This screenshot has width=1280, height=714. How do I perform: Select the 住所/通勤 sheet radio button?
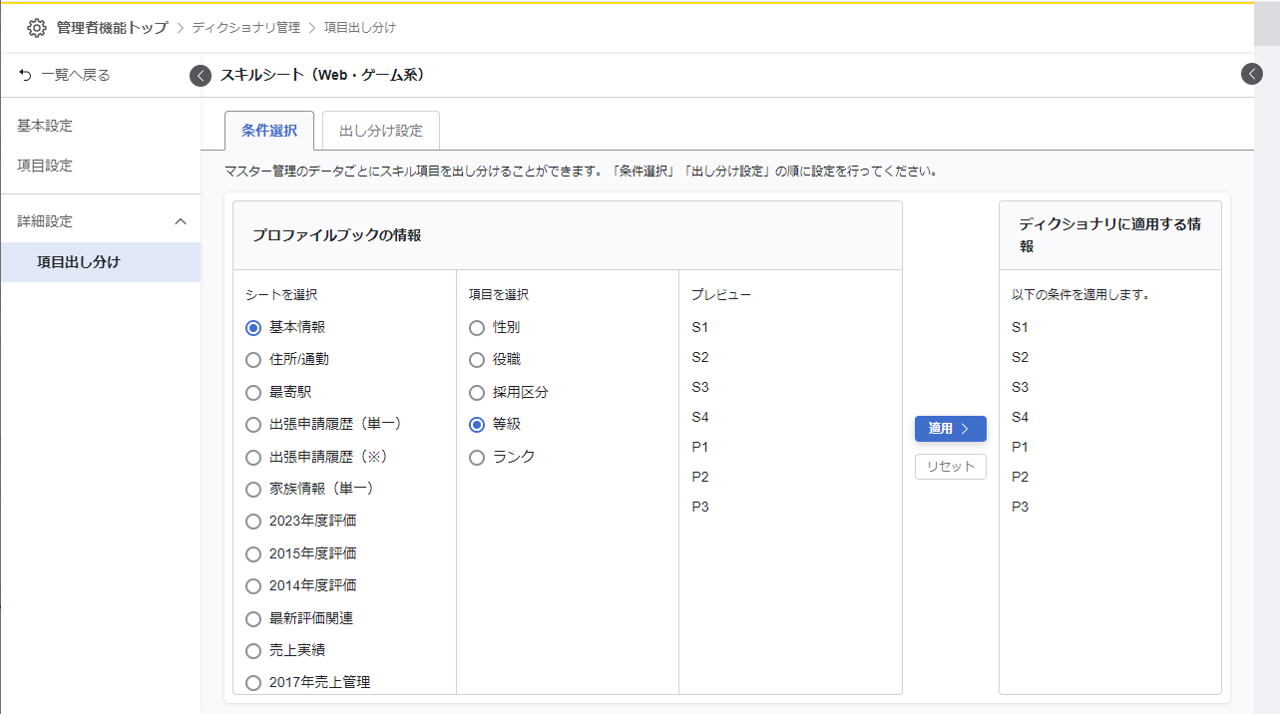253,359
